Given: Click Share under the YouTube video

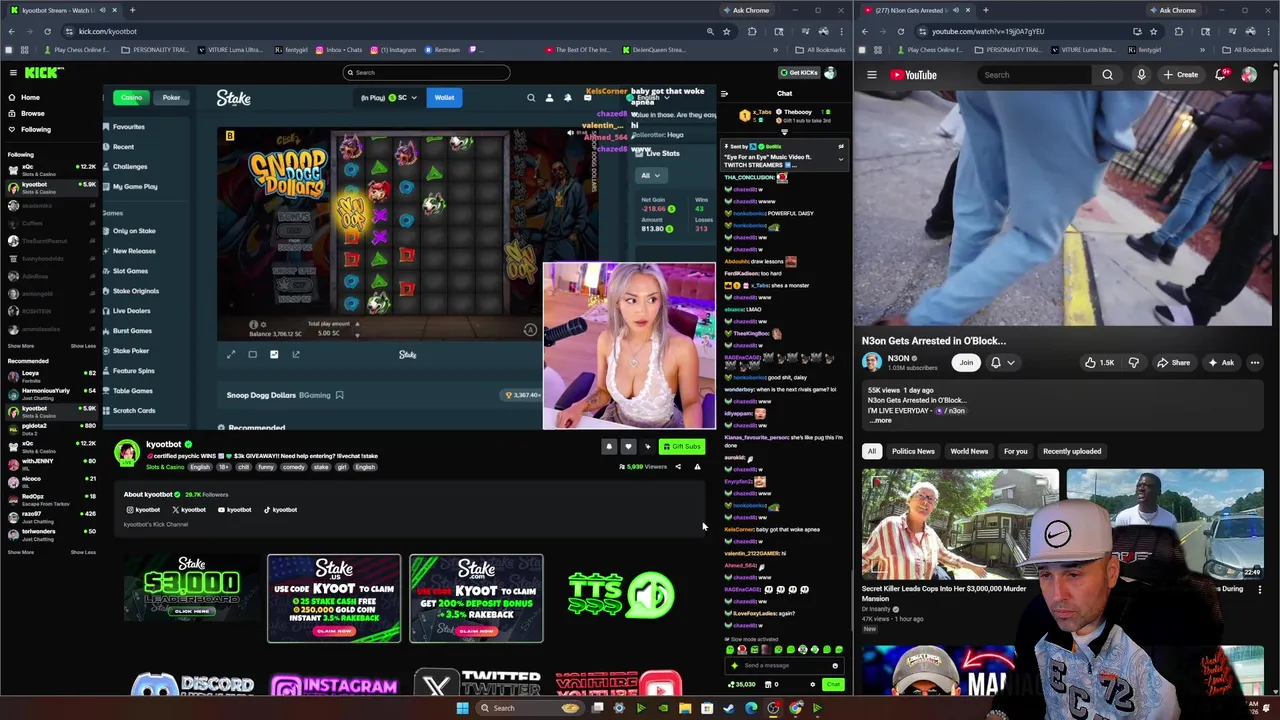Looking at the screenshot, I should (1174, 363).
